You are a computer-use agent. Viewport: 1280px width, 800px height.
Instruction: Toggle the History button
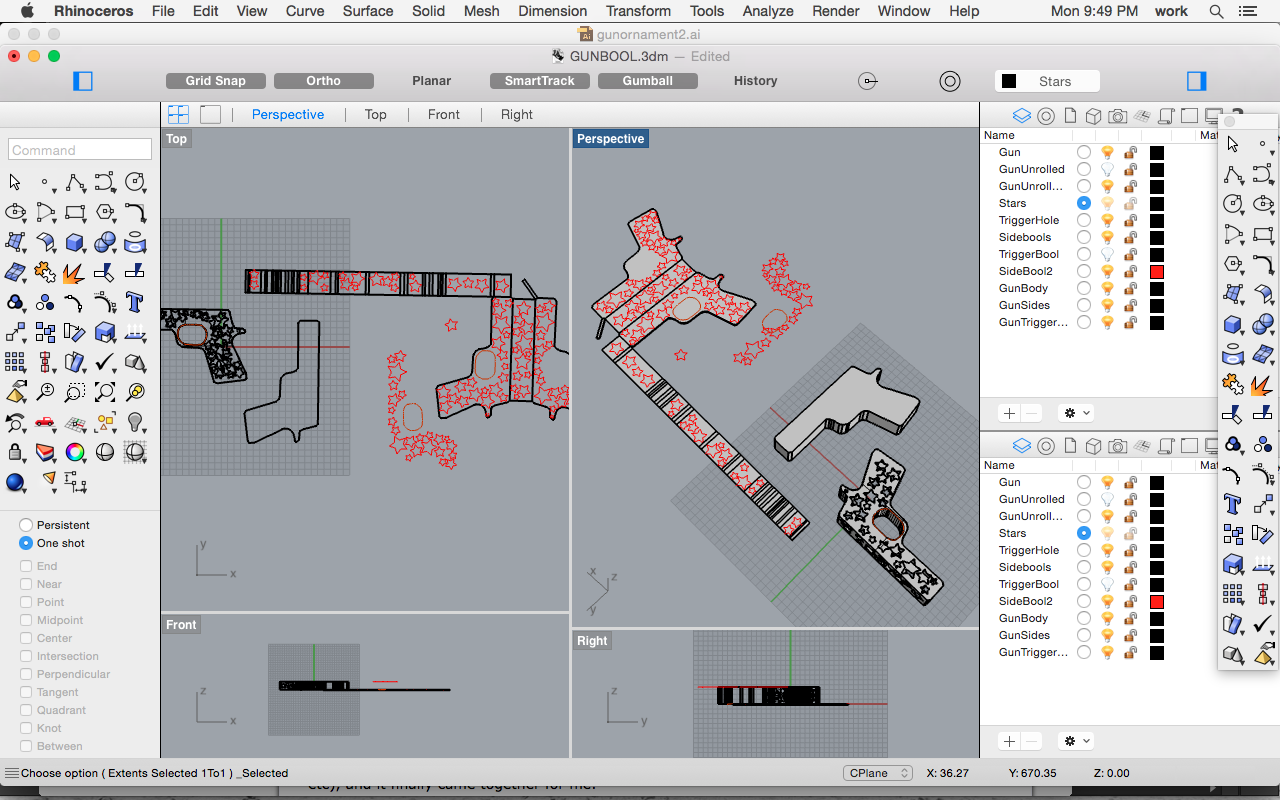click(x=755, y=81)
